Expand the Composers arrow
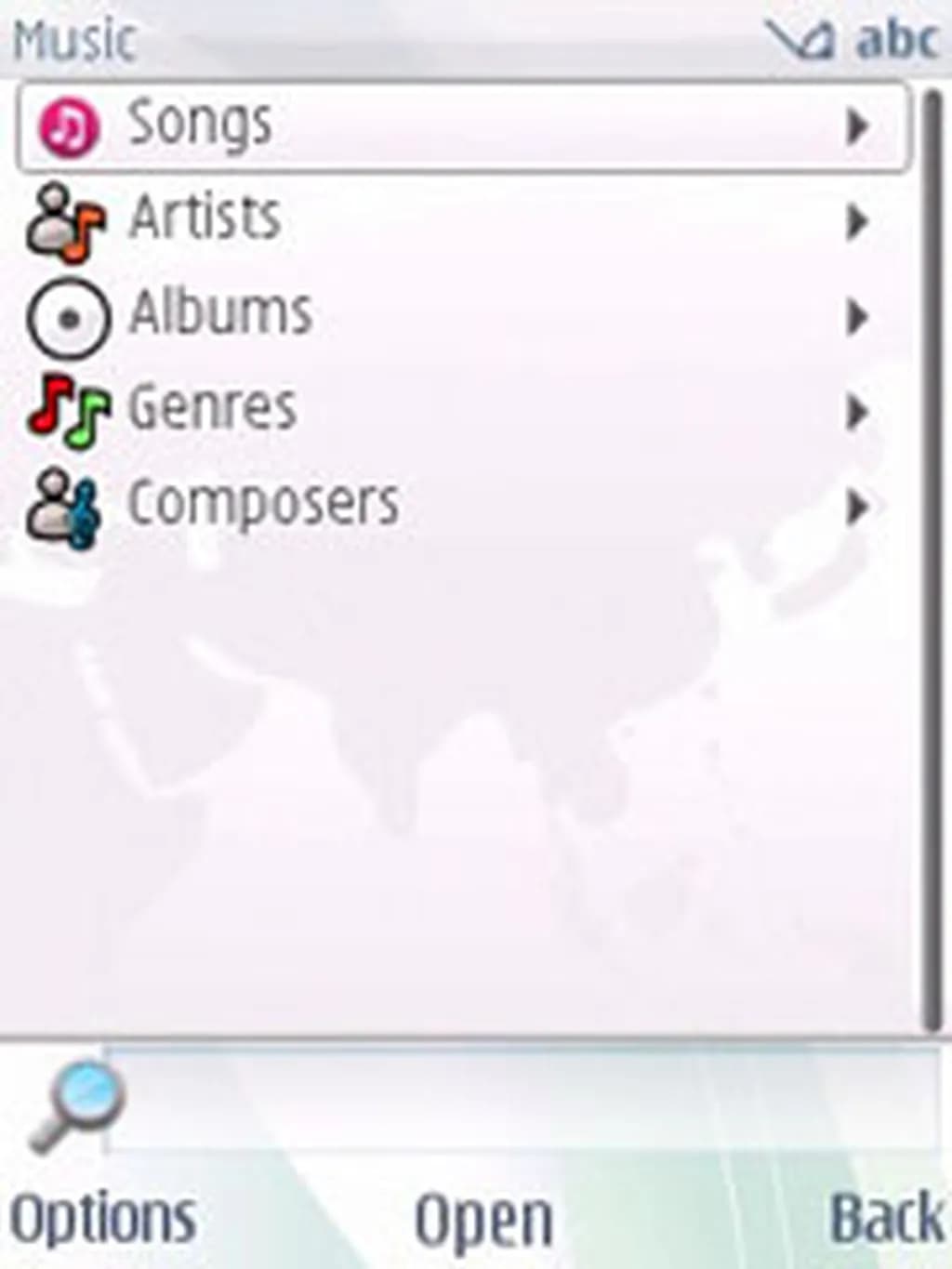Viewport: 952px width, 1269px height. click(857, 509)
